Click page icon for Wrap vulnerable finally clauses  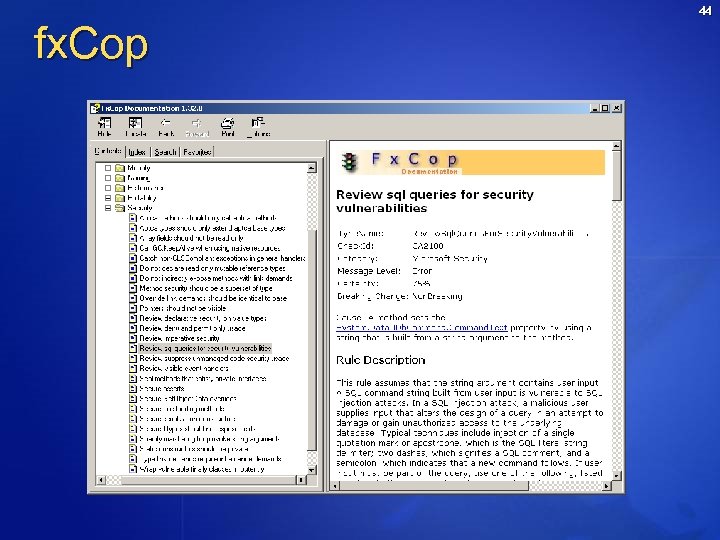[133, 469]
